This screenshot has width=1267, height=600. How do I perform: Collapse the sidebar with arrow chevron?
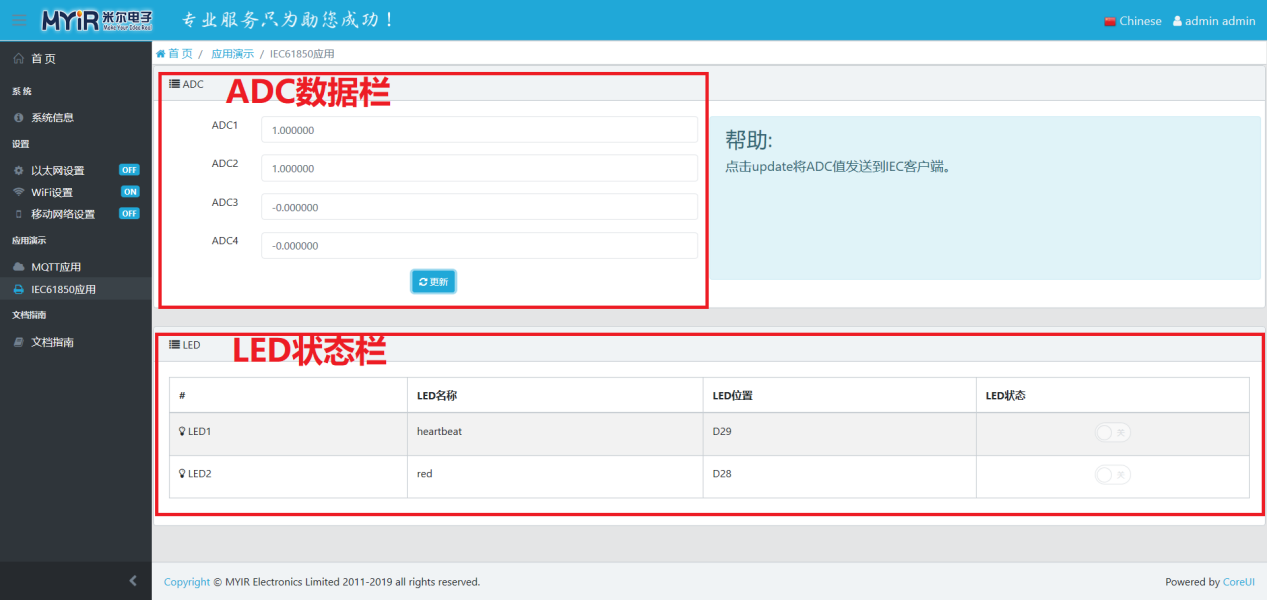133,581
